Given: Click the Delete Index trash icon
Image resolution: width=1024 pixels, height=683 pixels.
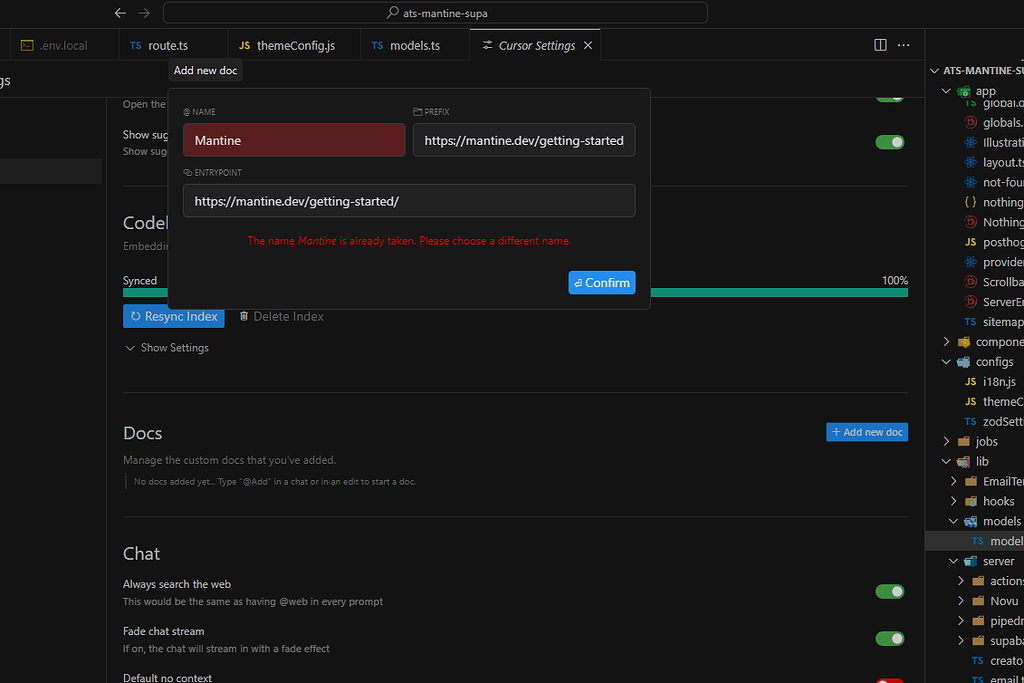Looking at the screenshot, I should point(243,316).
